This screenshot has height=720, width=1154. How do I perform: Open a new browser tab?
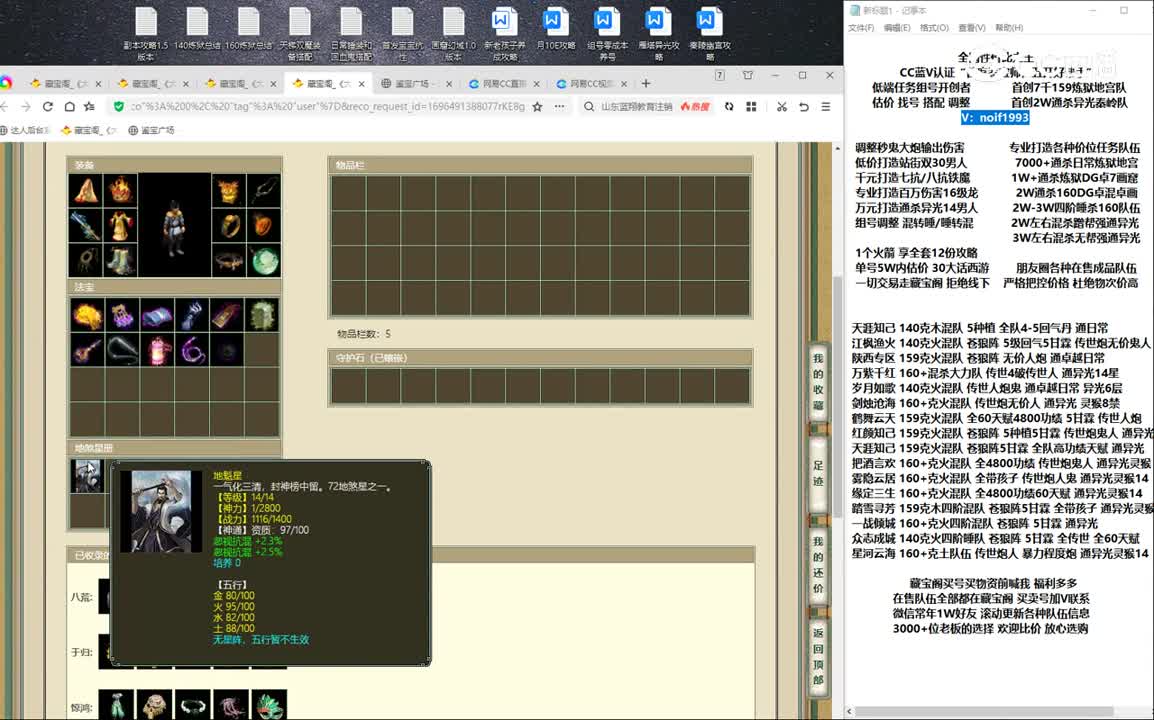pyautogui.click(x=646, y=83)
